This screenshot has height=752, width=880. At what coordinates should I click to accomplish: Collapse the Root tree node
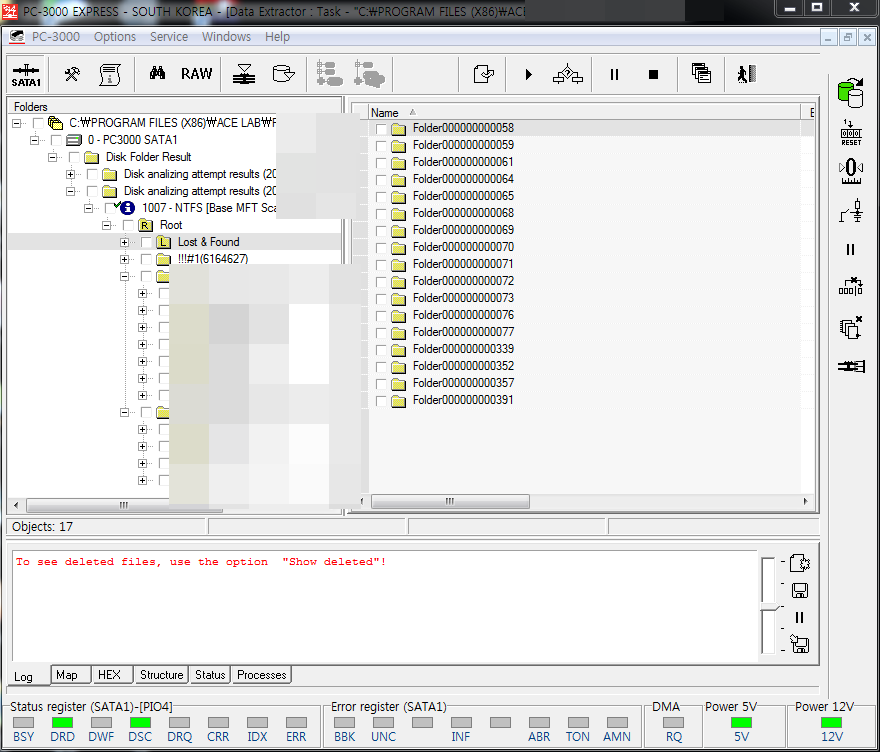[107, 226]
